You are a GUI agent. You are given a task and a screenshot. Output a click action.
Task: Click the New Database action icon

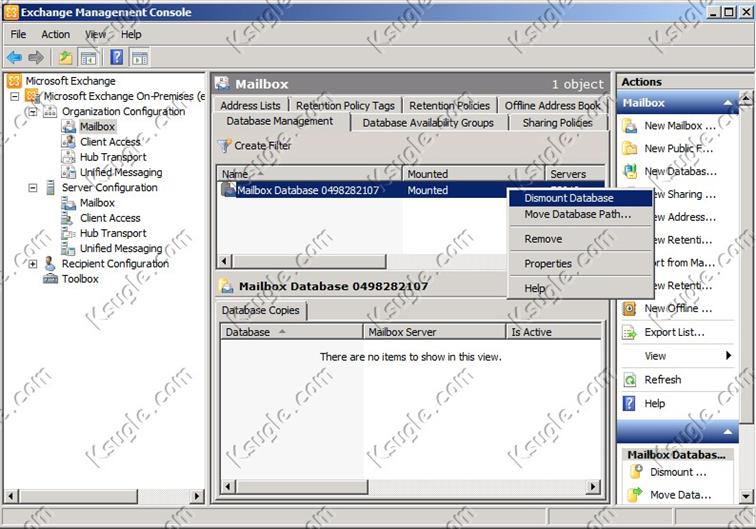(630, 171)
